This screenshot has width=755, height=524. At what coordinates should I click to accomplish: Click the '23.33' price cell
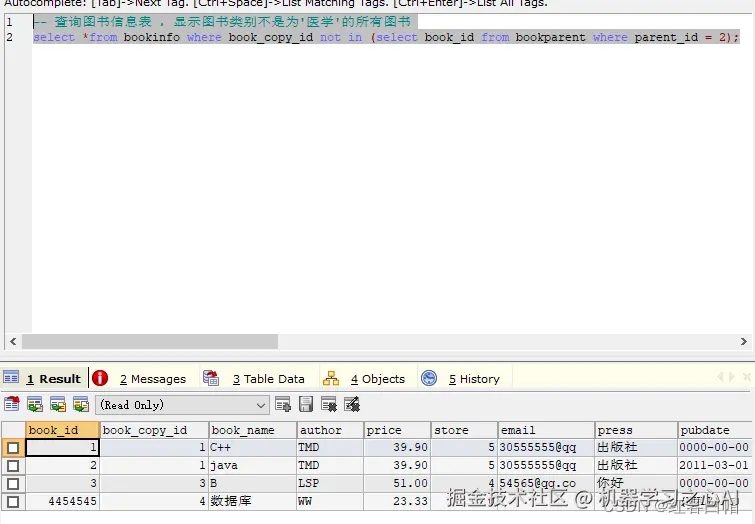point(397,501)
